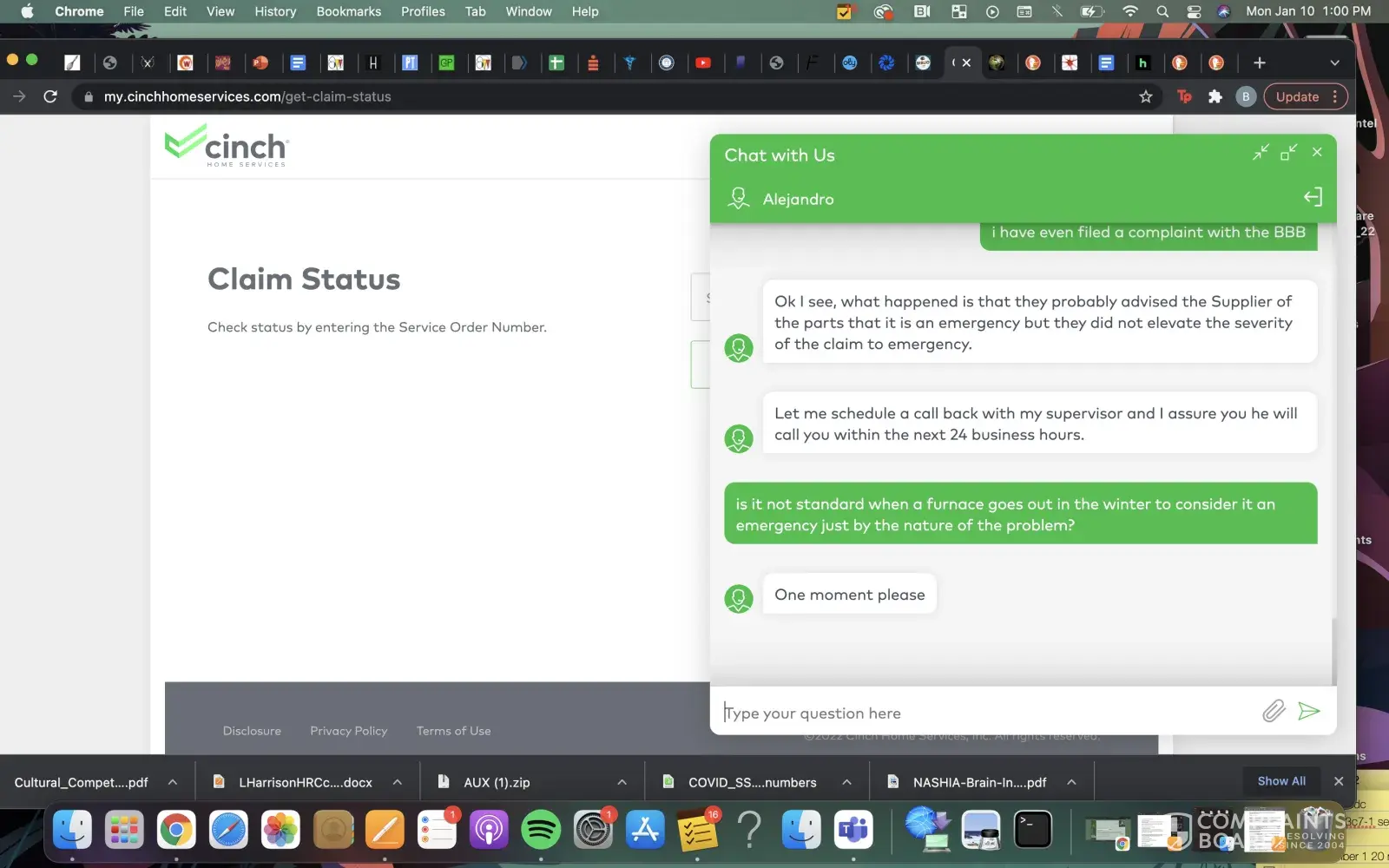
Task: Open the tab search dropdown chevron
Action: point(1334,62)
